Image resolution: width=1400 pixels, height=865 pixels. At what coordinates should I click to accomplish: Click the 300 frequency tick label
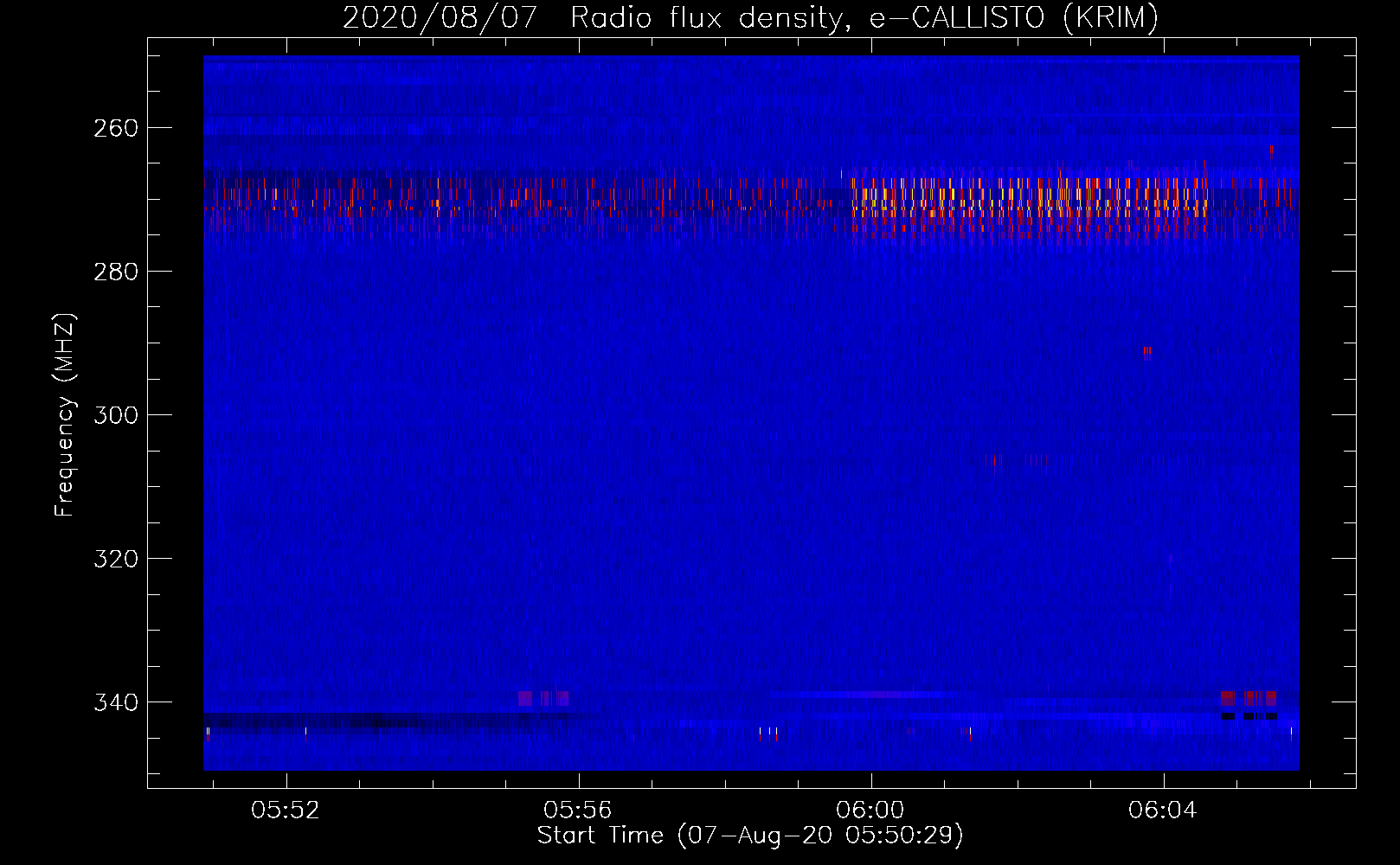click(x=116, y=415)
